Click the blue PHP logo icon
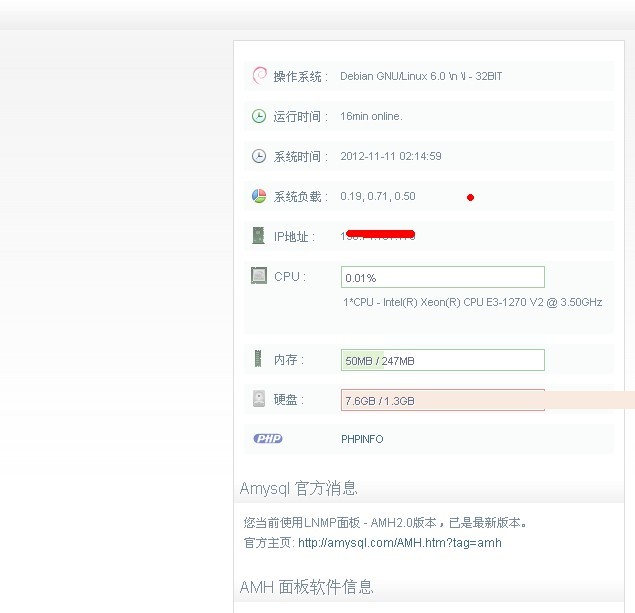 (x=268, y=439)
